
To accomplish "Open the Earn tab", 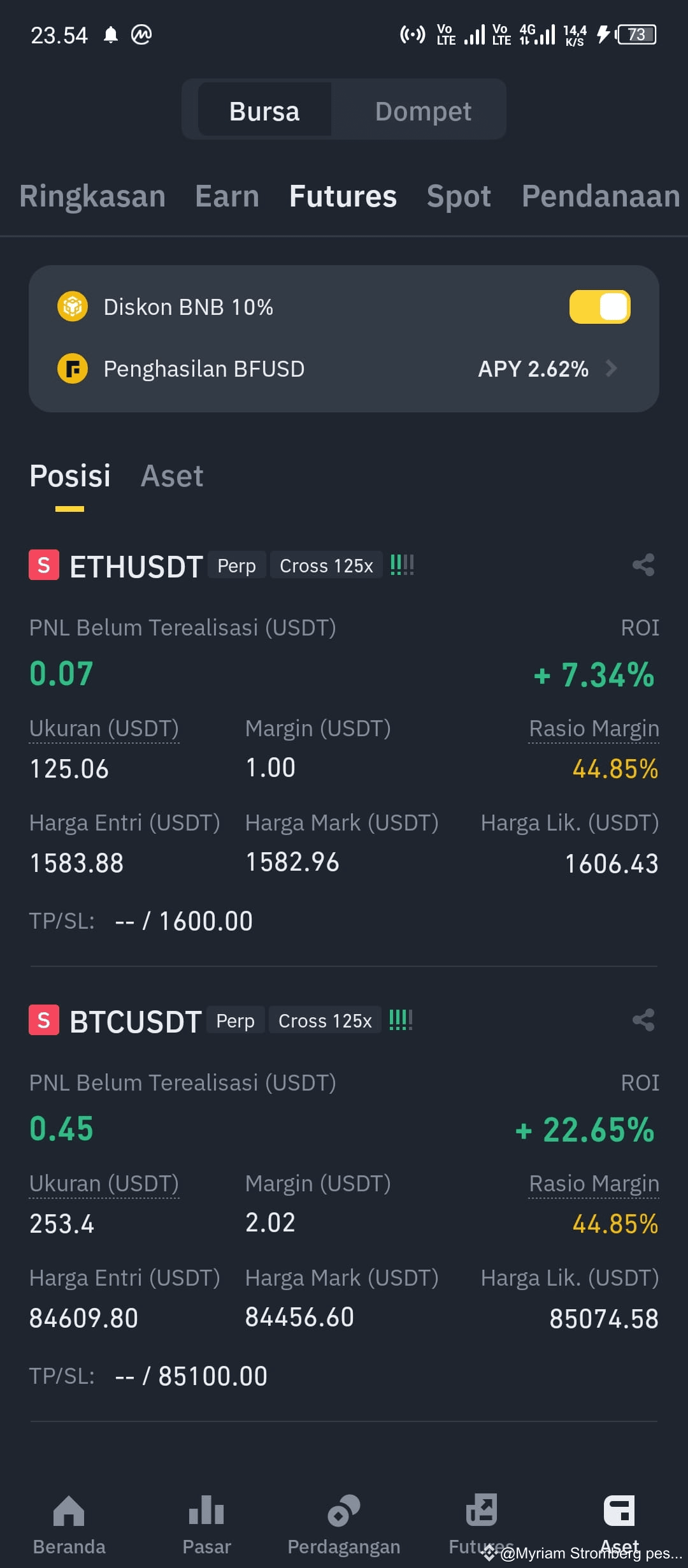I will pyautogui.click(x=227, y=196).
